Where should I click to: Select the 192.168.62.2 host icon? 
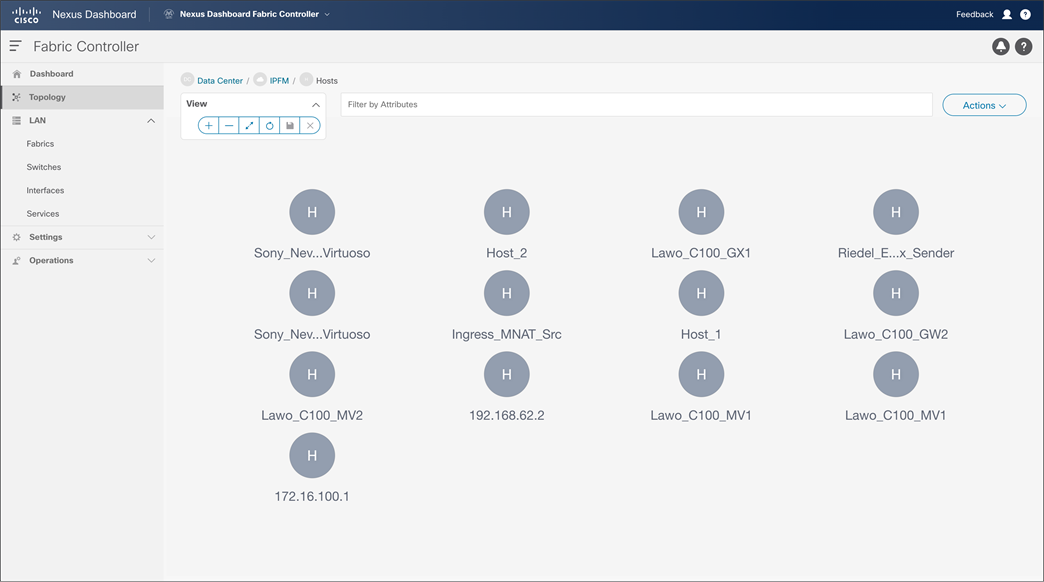coord(507,374)
